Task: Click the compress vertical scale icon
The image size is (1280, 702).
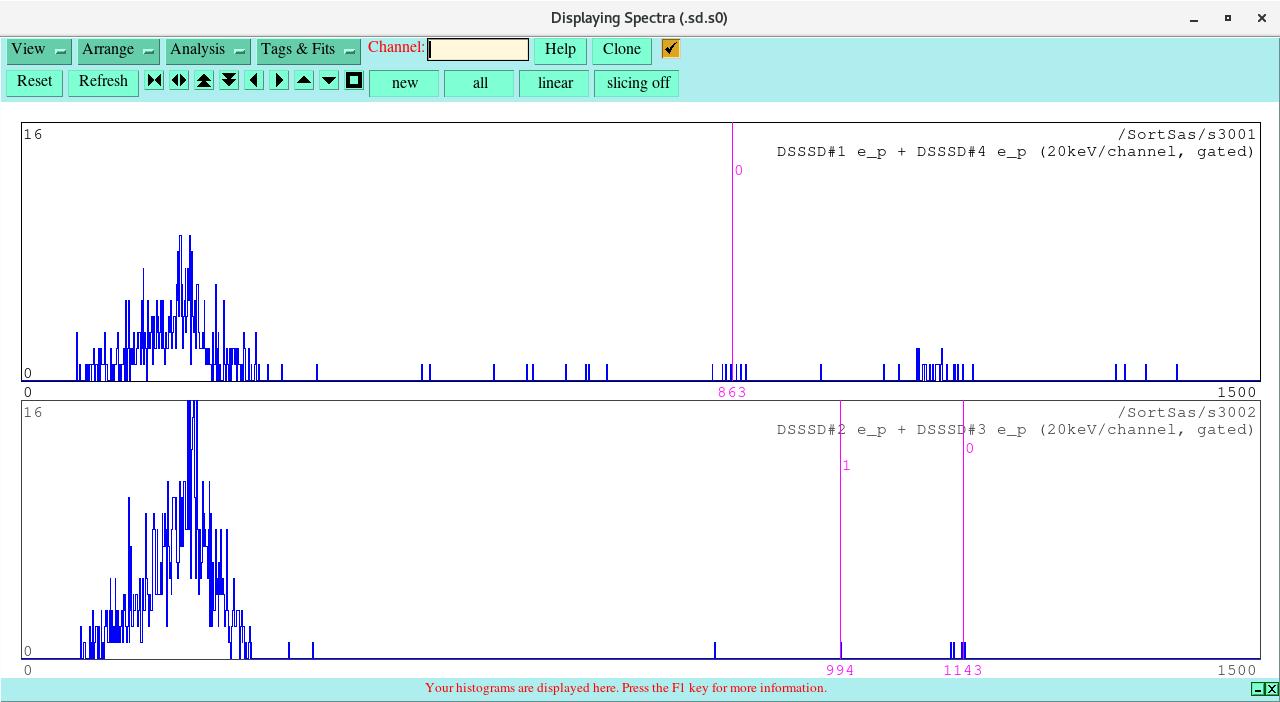Action: coord(228,80)
